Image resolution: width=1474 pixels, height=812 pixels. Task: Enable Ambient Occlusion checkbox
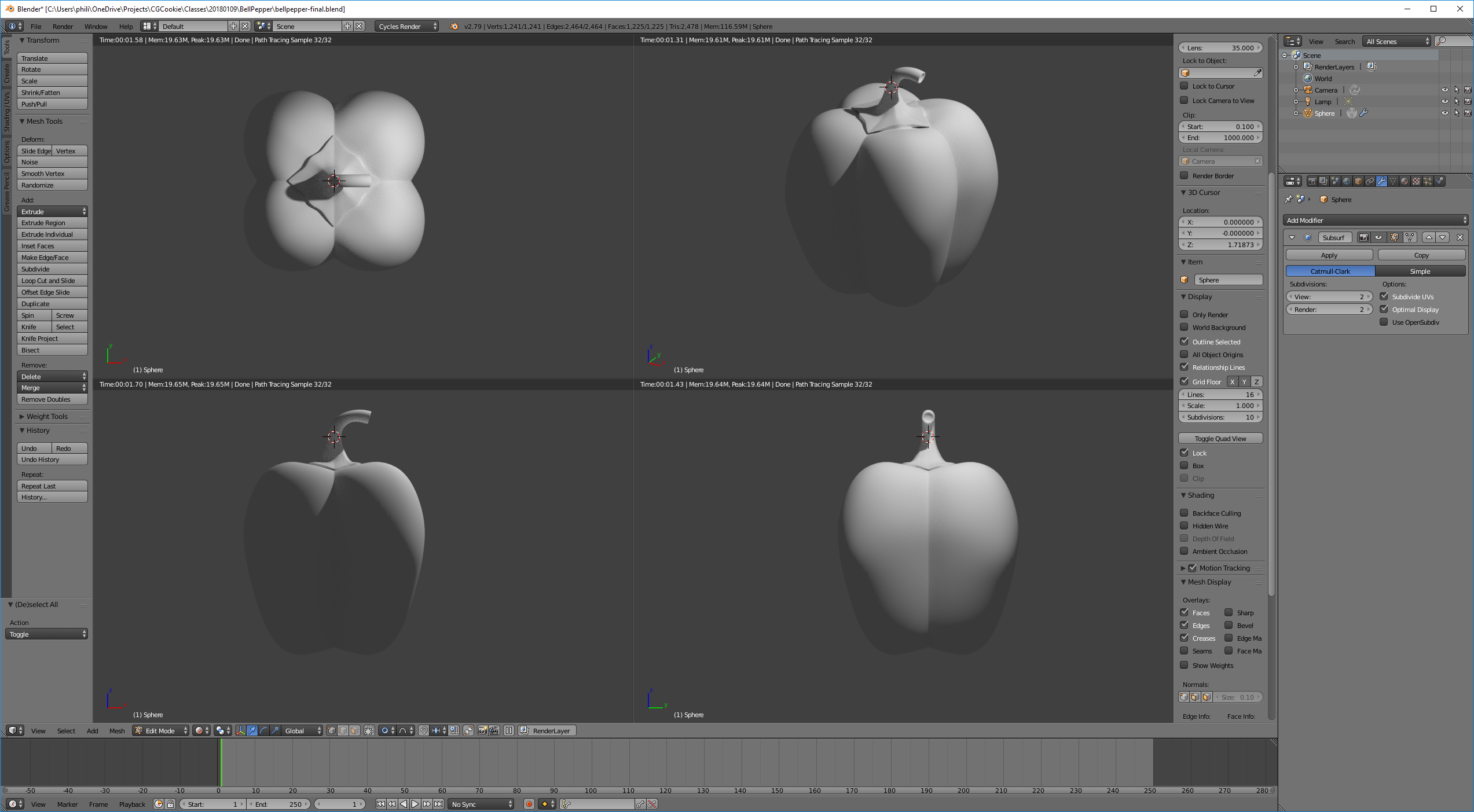pos(1185,551)
